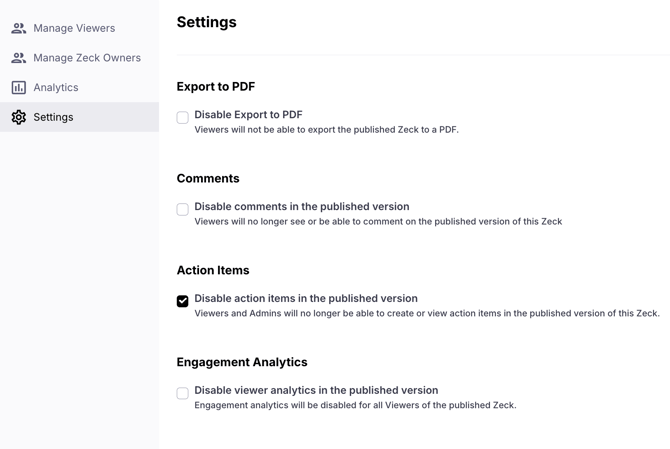
Task: Go to Manage Zeck Owners page
Action: [87, 58]
